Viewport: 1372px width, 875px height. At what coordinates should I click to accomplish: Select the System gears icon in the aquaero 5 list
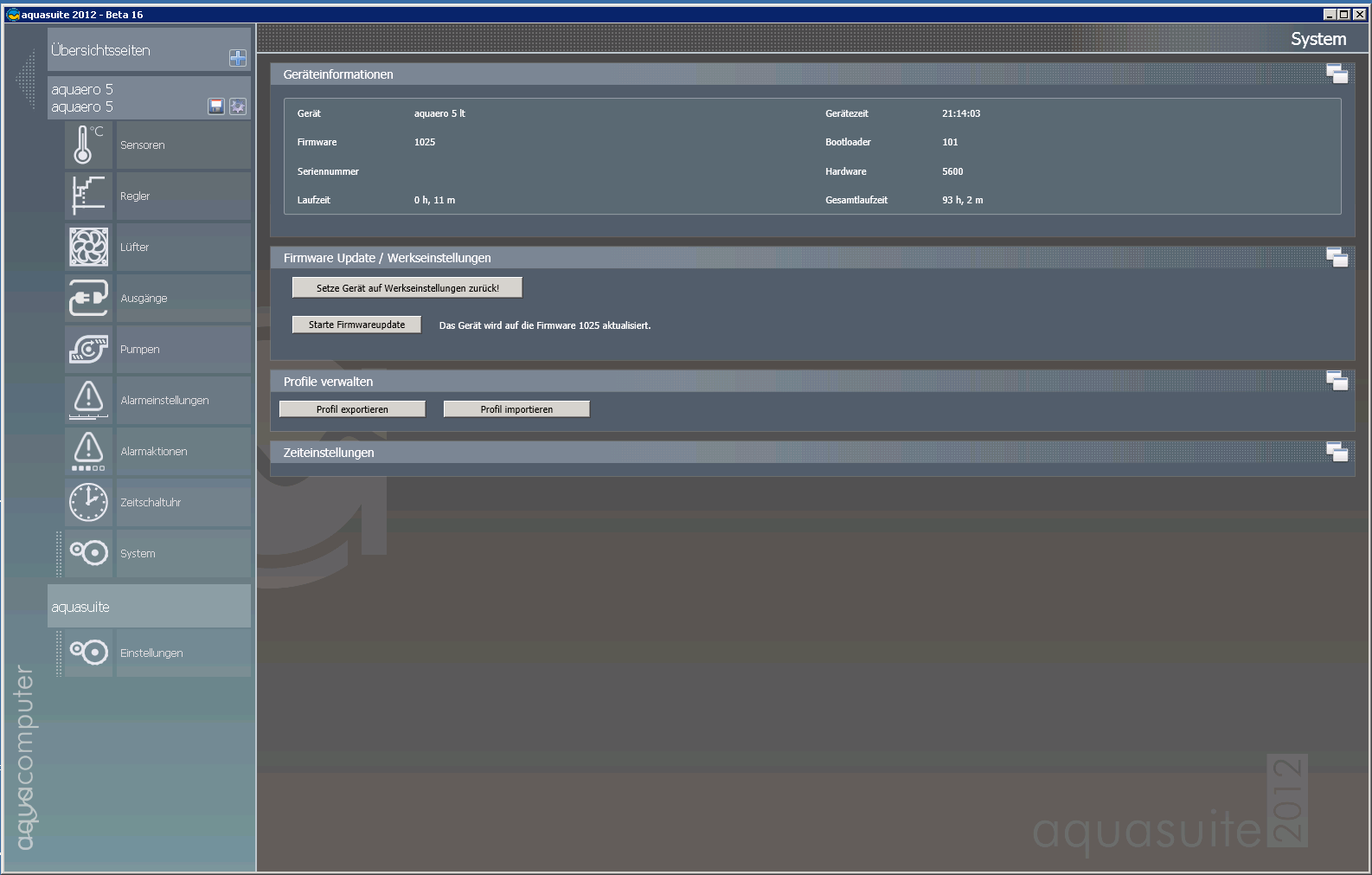89,553
